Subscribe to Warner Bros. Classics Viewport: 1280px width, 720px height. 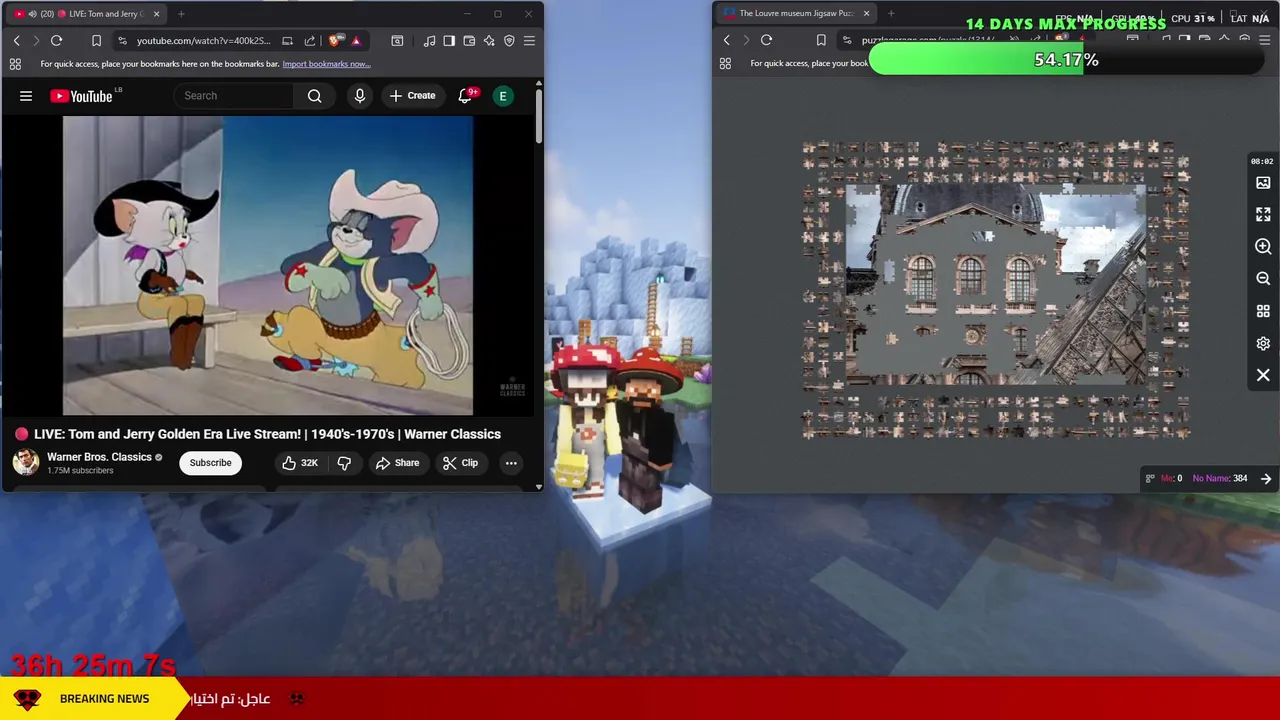pos(210,463)
